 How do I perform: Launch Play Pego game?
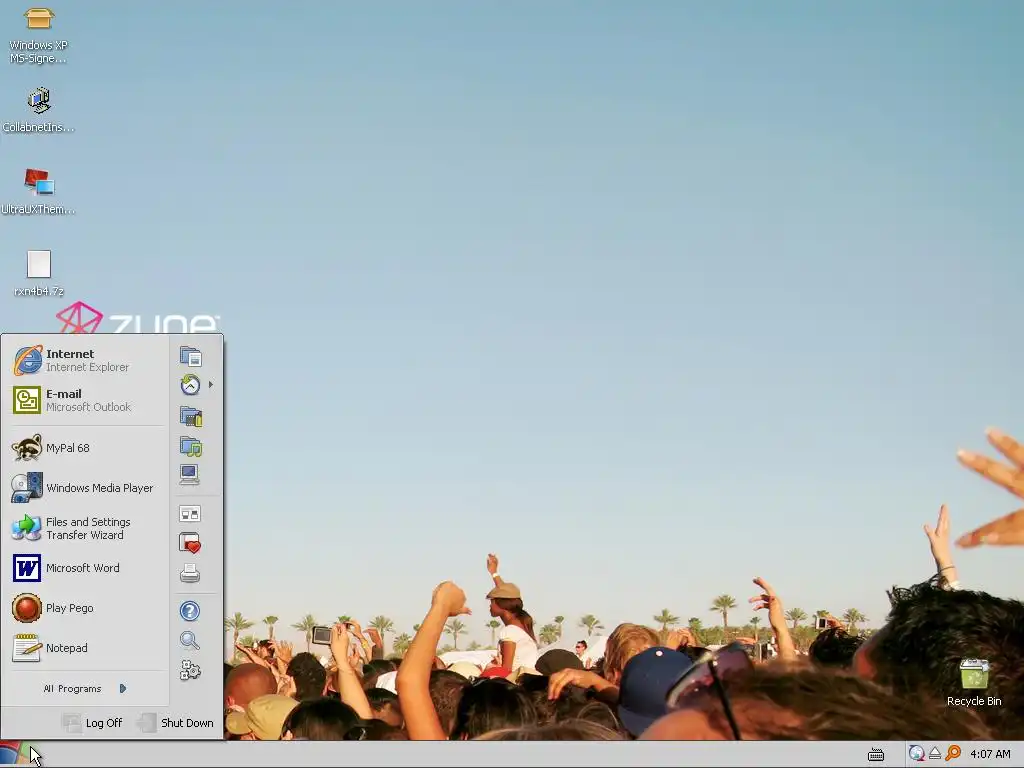click(x=85, y=608)
